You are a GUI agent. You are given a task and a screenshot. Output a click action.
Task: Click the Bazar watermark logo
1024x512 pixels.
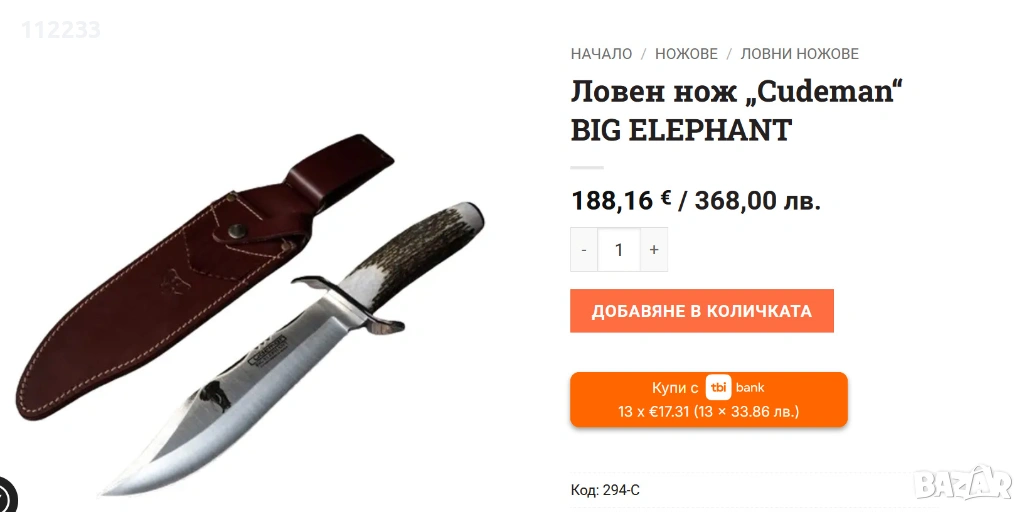tap(963, 483)
